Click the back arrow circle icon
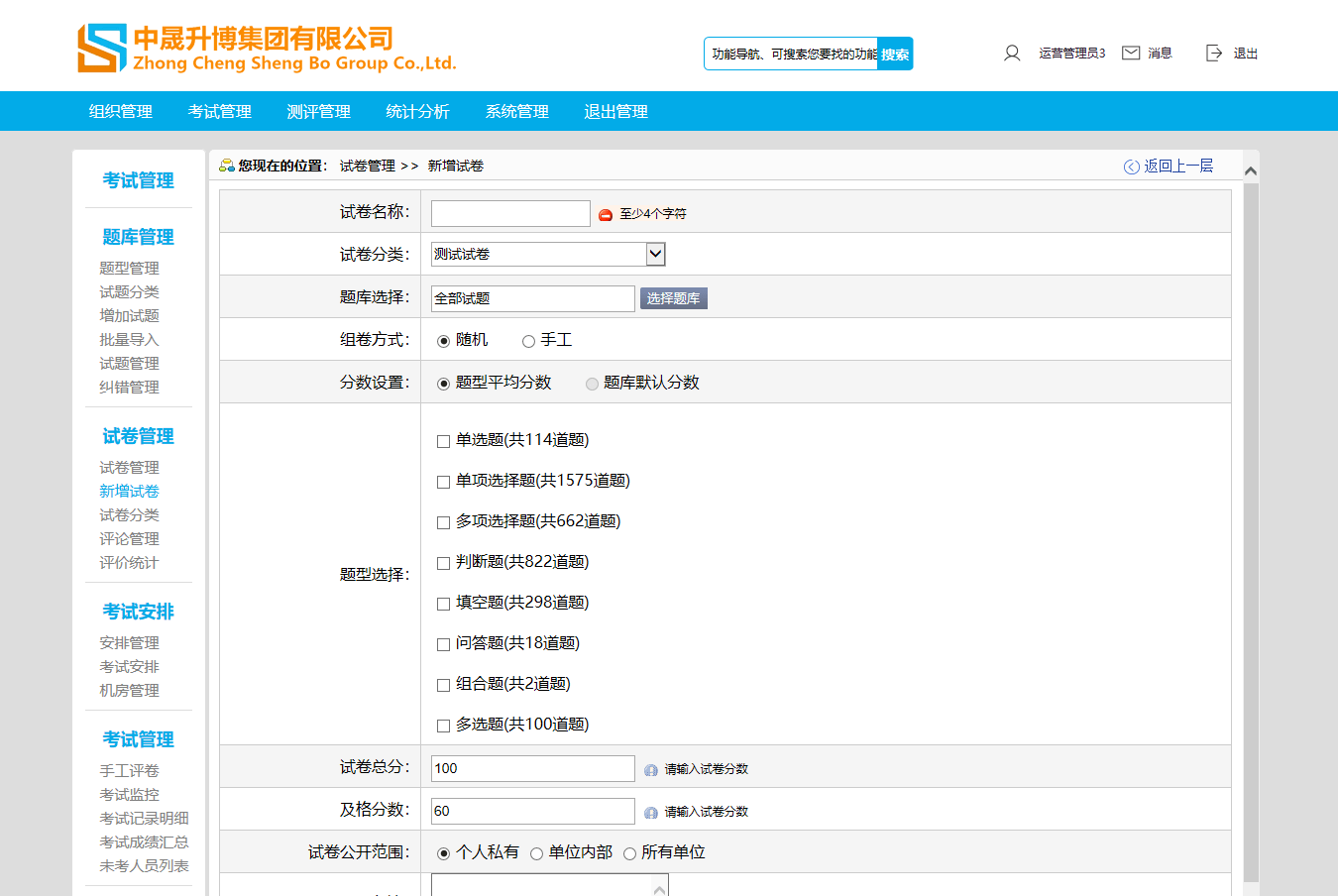1338x896 pixels. 1131,167
